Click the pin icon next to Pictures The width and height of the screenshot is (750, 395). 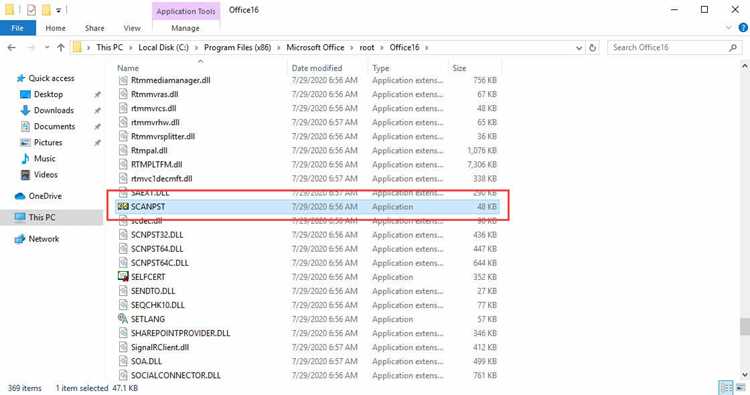click(x=98, y=143)
